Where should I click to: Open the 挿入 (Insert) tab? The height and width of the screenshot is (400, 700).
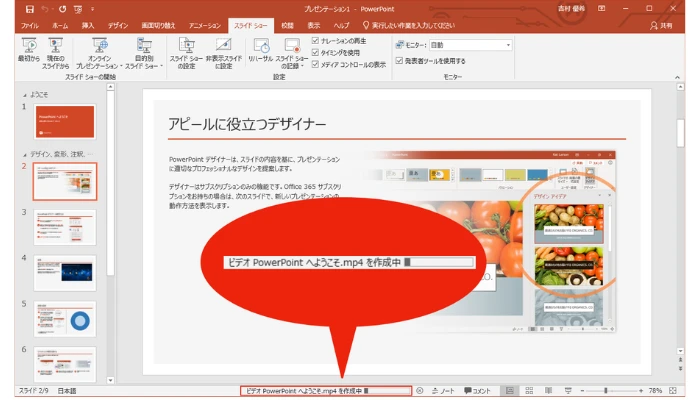tap(88, 25)
